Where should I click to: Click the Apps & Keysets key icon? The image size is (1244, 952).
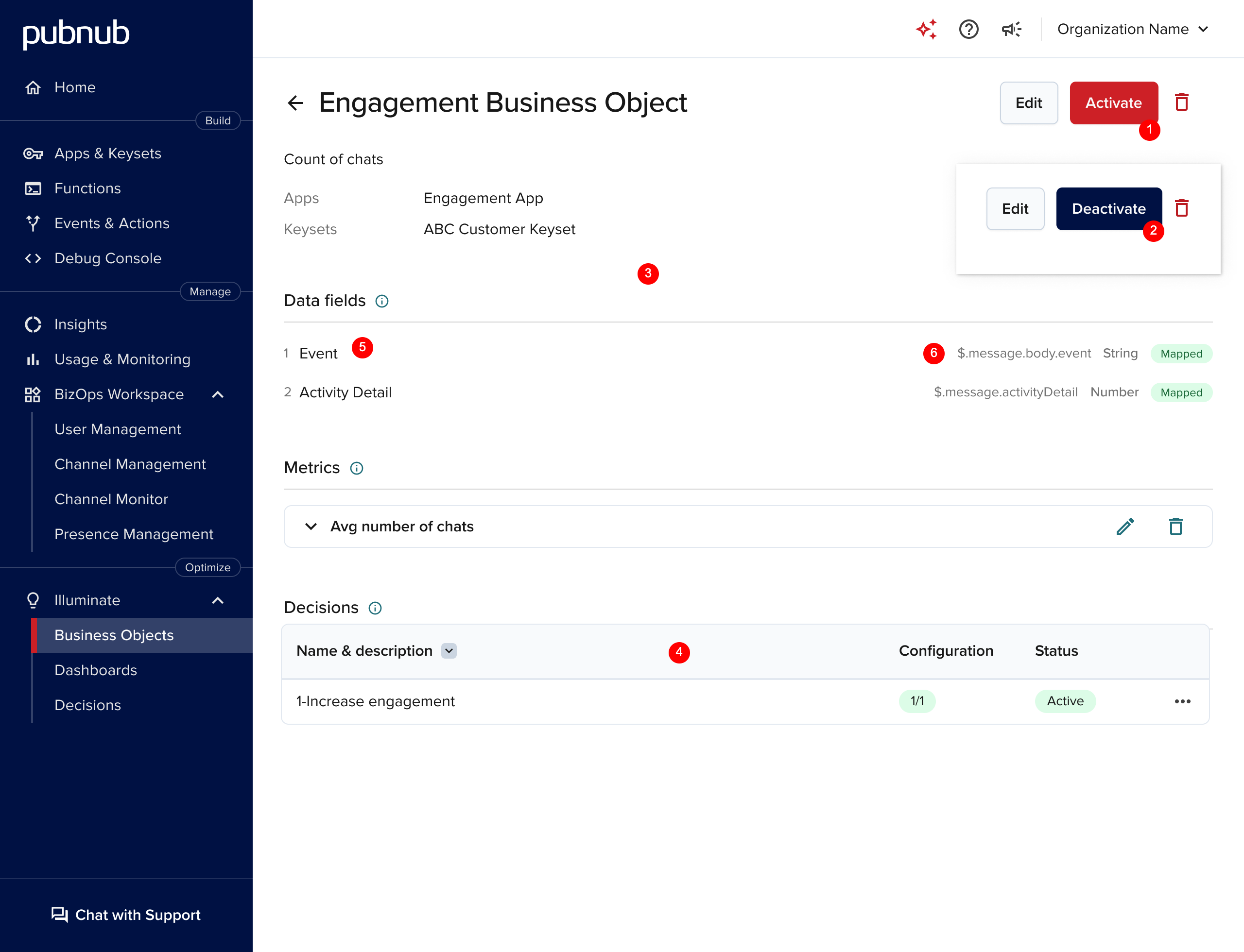pyautogui.click(x=33, y=153)
